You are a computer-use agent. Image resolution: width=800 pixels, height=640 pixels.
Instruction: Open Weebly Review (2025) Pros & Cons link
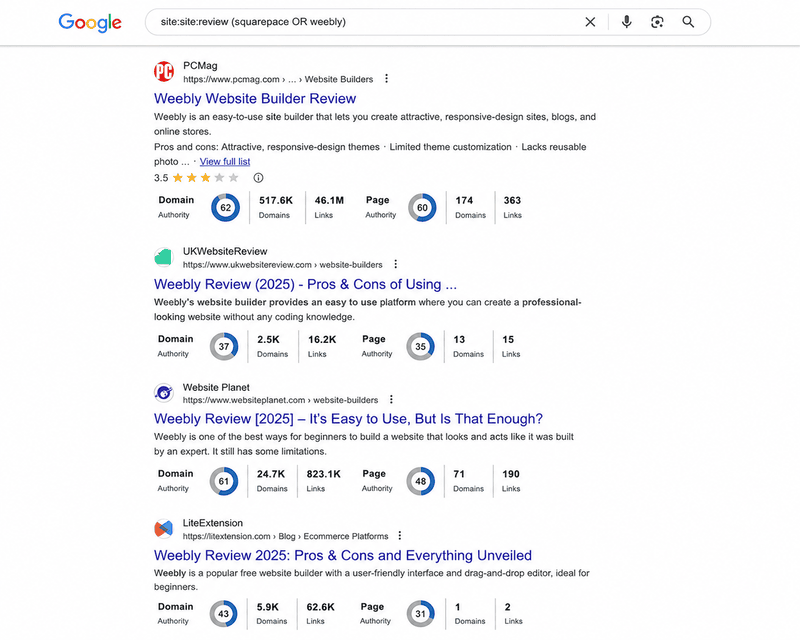coord(305,284)
